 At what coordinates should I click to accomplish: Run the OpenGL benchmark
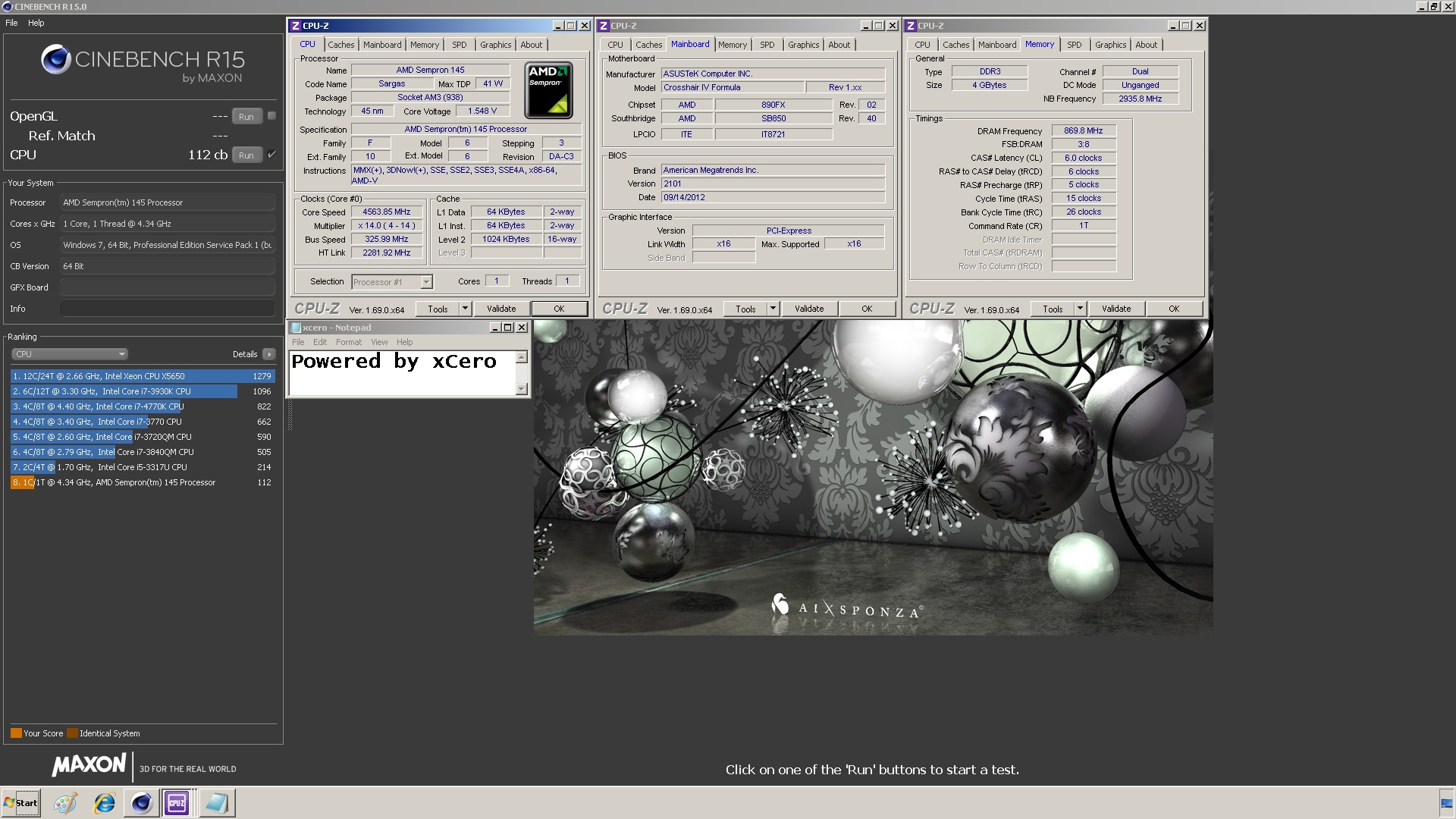click(x=246, y=117)
